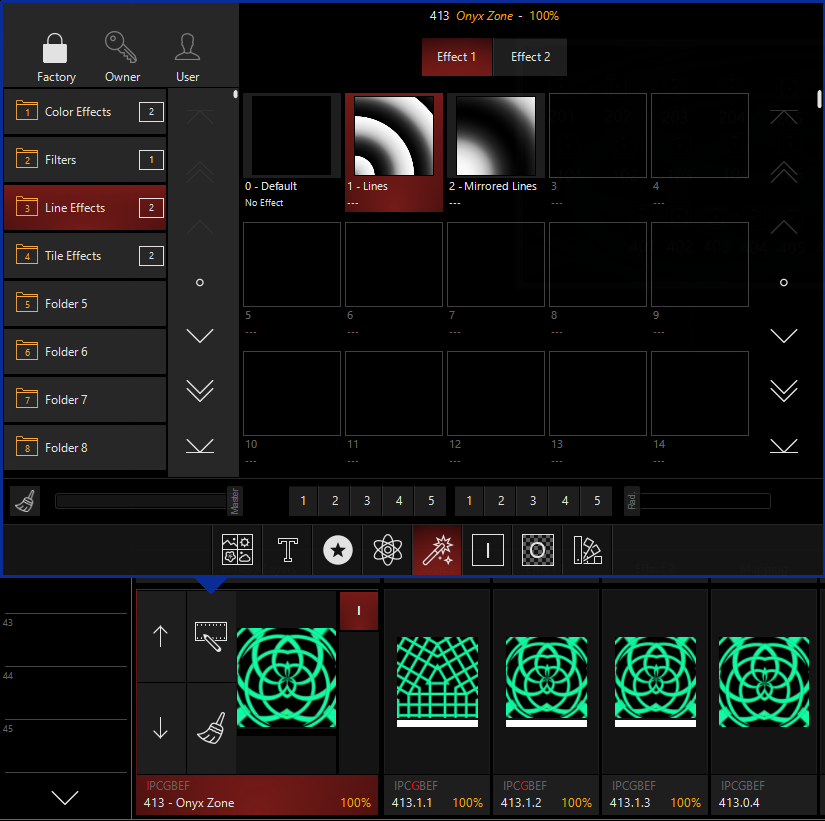The width and height of the screenshot is (825, 821).
Task: Select zone 413.1.3 thumbnail
Action: pos(655,682)
